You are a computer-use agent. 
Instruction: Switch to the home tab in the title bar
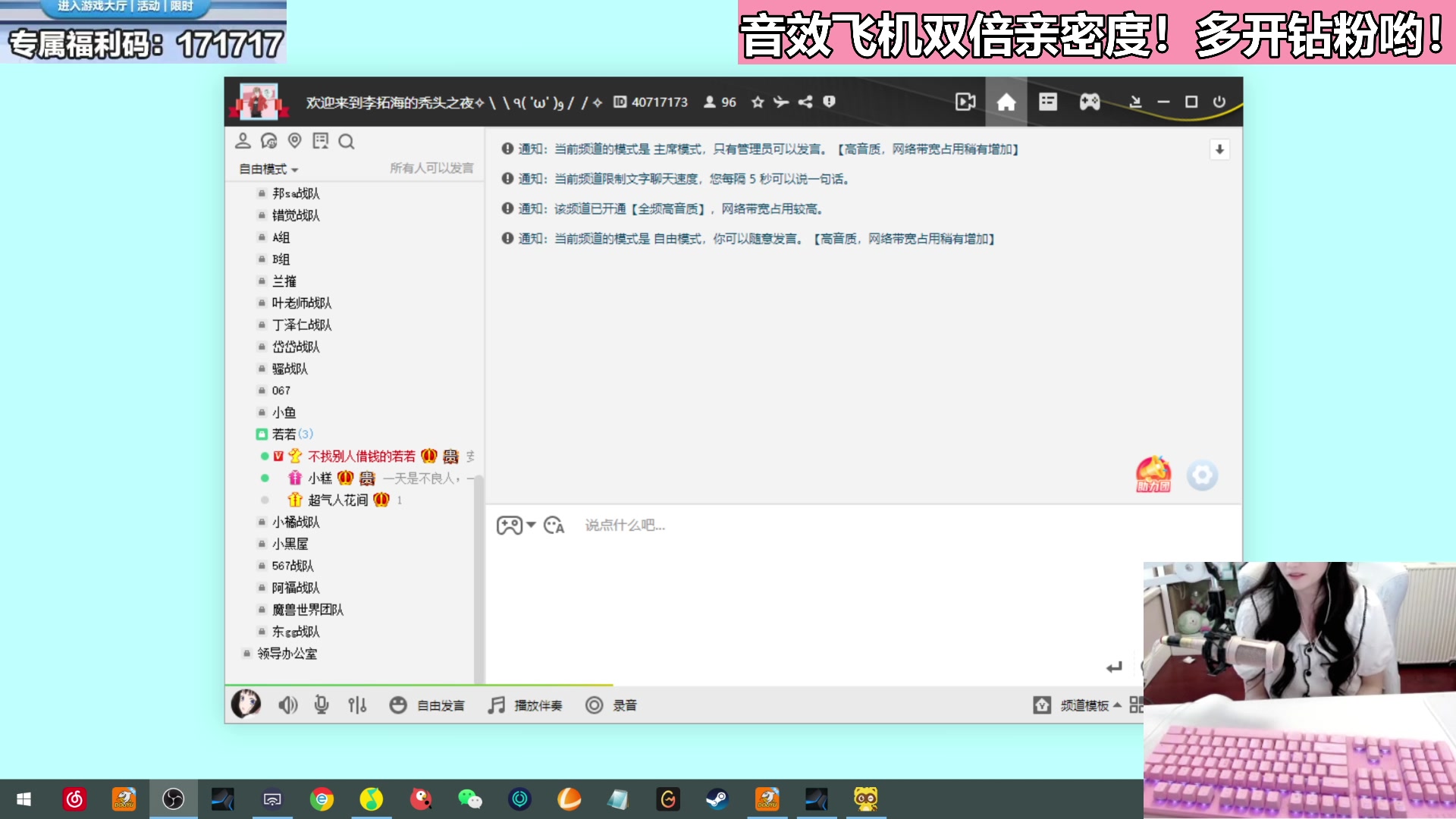click(1006, 102)
